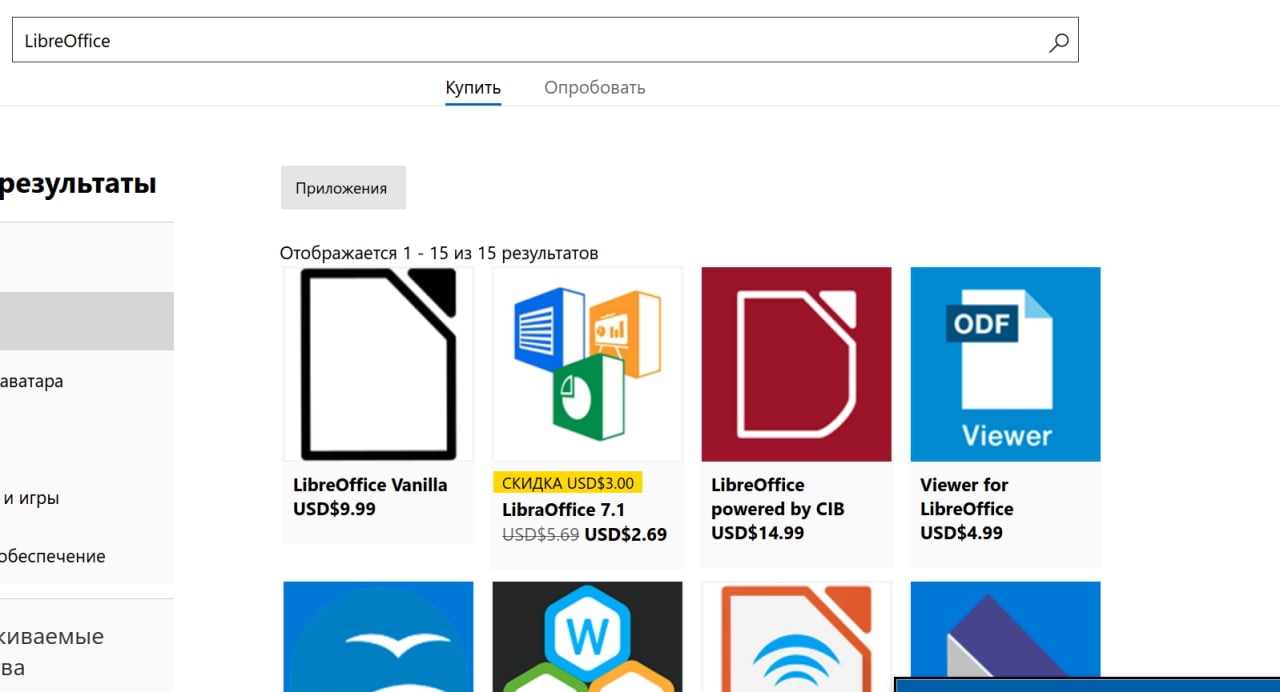The image size is (1280, 692).
Task: Click the crossed-out USD$5.69 price
Action: (540, 534)
